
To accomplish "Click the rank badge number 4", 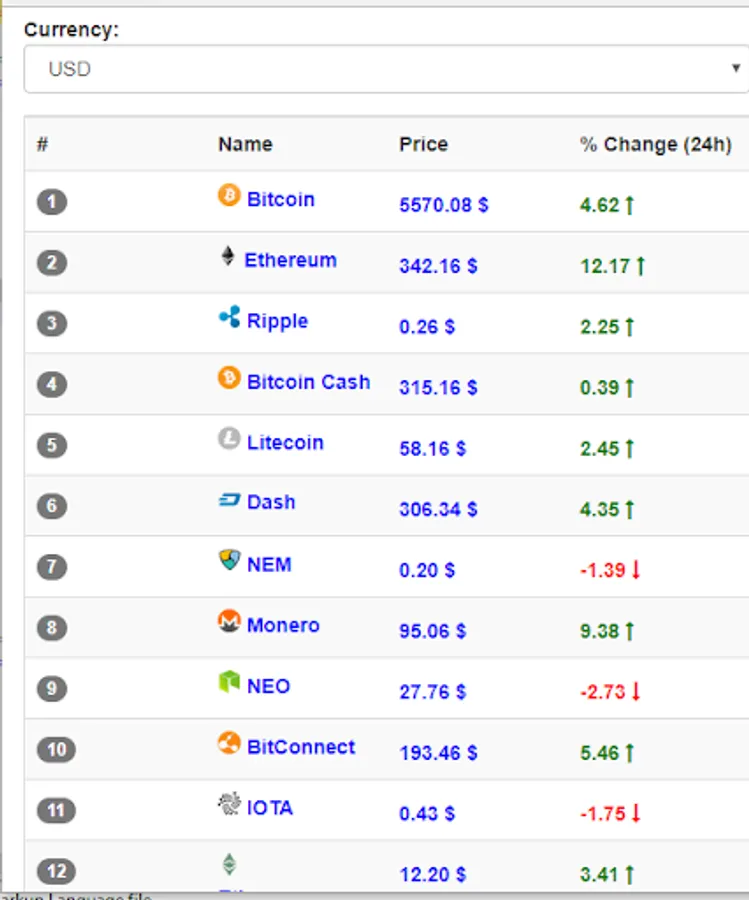I will coord(52,385).
